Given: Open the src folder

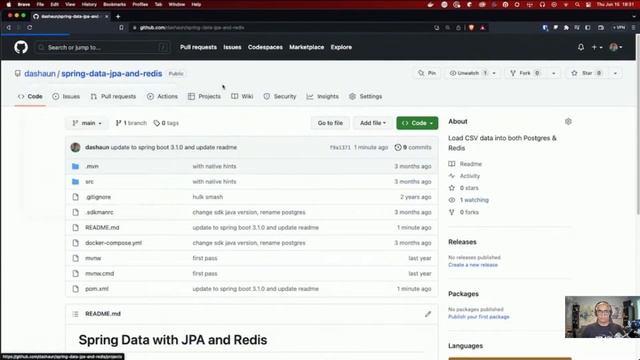Looking at the screenshot, I should [x=89, y=182].
